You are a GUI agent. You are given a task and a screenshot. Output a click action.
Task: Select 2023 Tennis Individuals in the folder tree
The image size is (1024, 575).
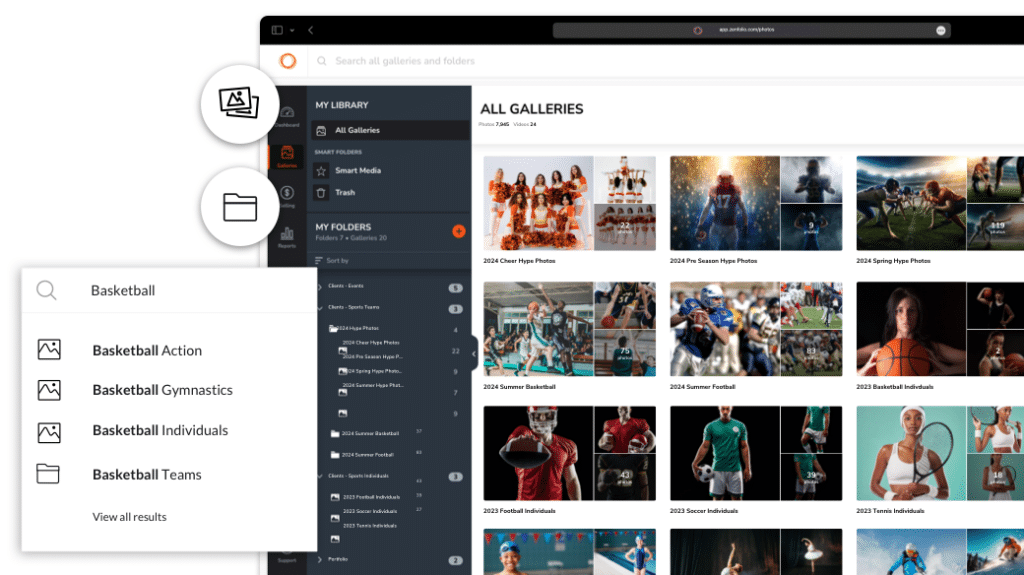(x=370, y=525)
